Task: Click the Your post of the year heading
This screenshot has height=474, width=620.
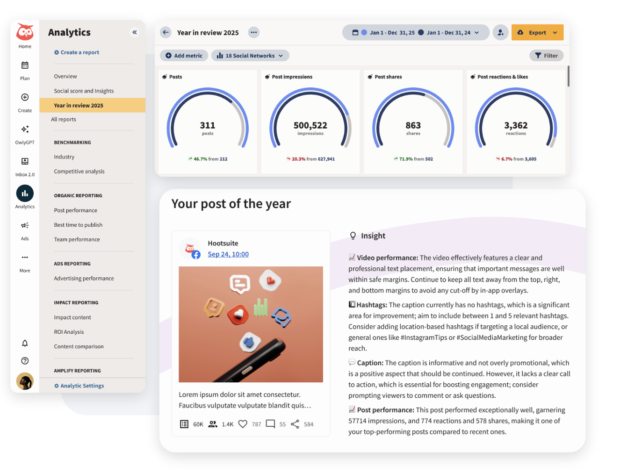Action: tap(231, 204)
